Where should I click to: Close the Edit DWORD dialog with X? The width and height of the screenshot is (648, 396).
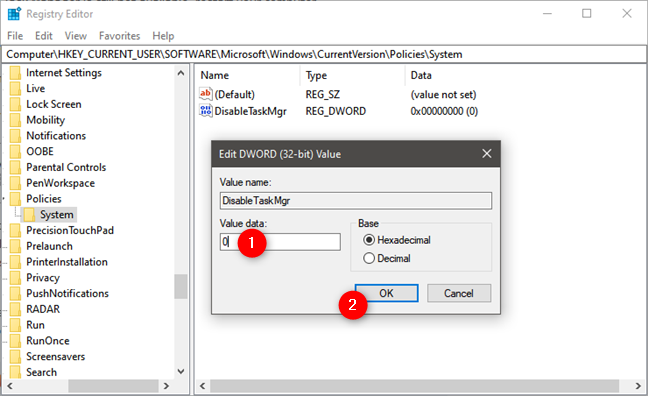[x=487, y=154]
